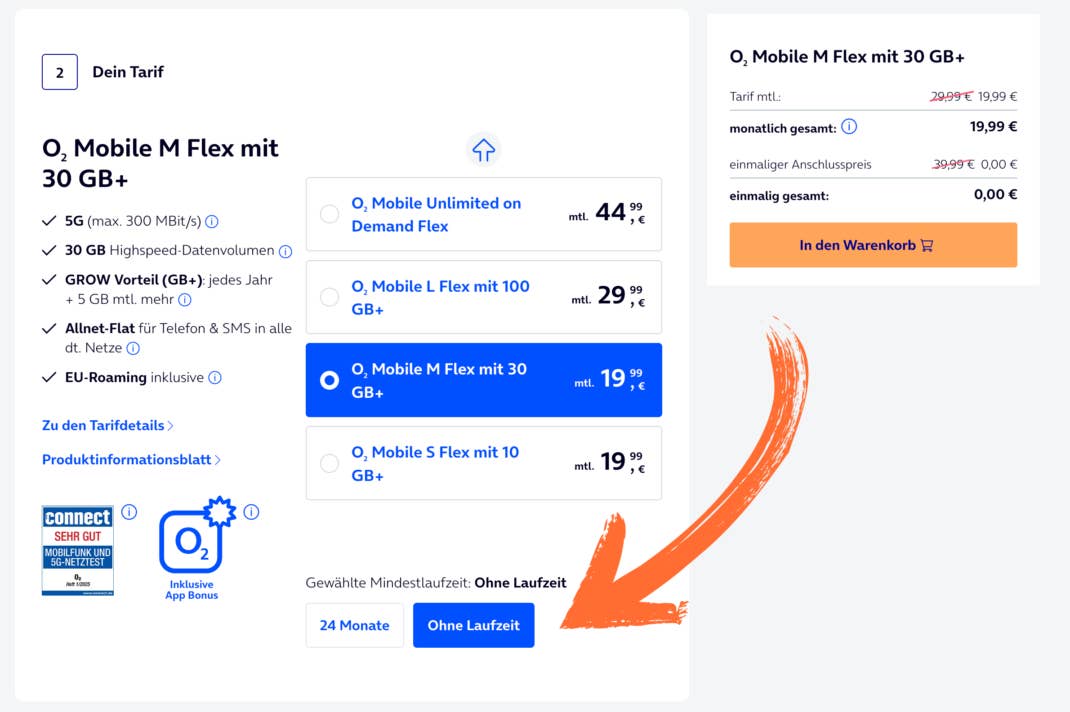Click Tarif mtl. label in summary
This screenshot has height=712, width=1070.
tap(755, 96)
